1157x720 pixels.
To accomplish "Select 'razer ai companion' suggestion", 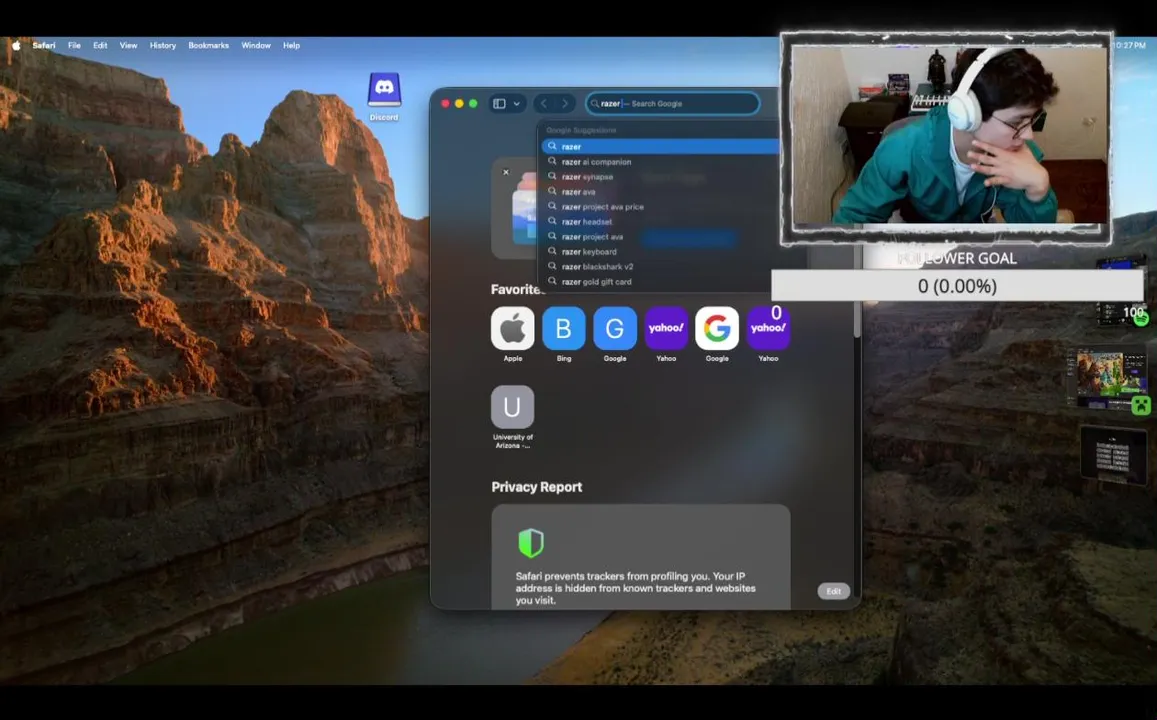I will [660, 162].
